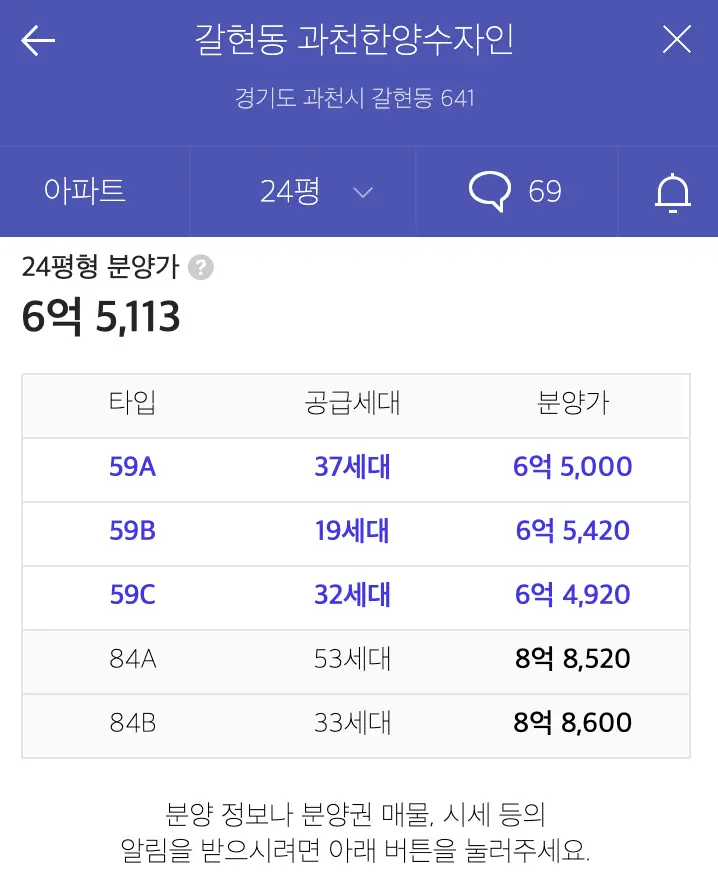The image size is (718, 896).
Task: Tap the back arrow icon
Action: coord(38,41)
